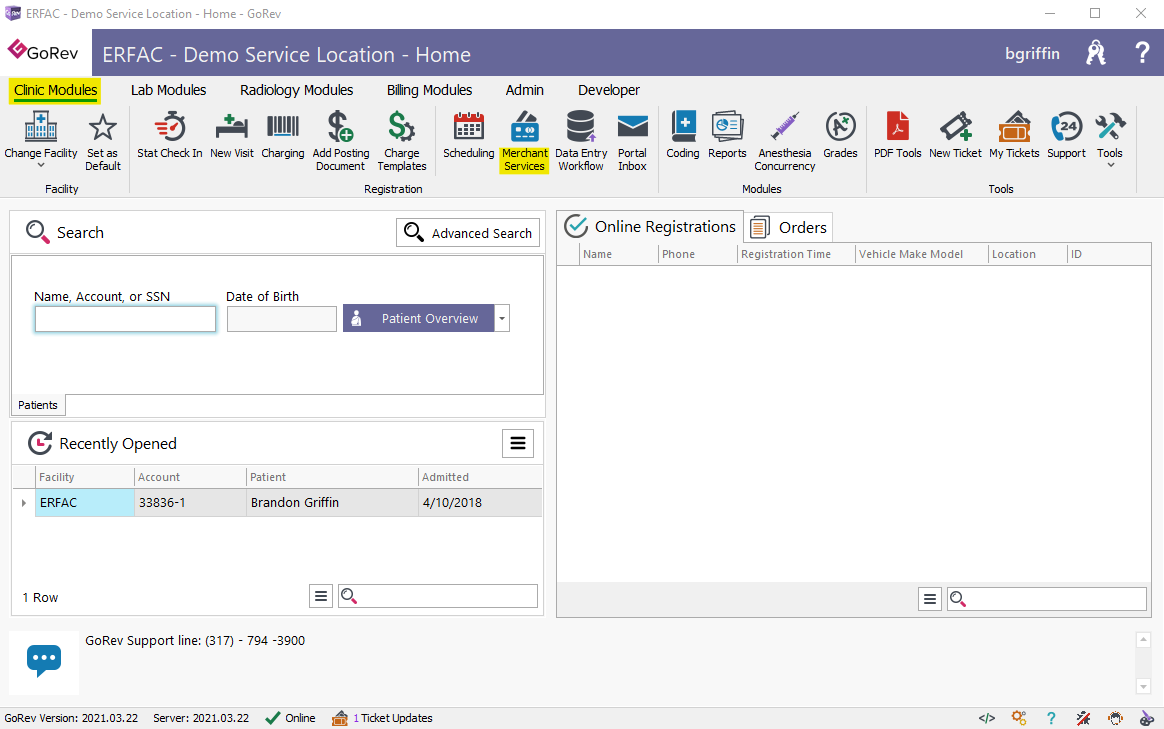Click the Online status indicator
1164x729 pixels.
pyautogui.click(x=291, y=718)
